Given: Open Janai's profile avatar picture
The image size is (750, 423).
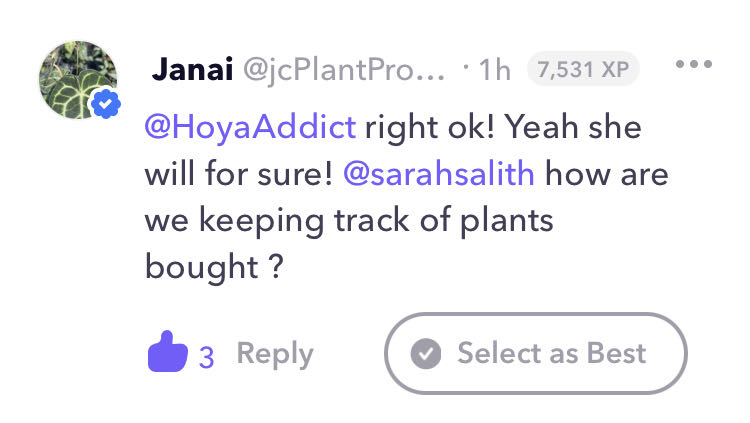Looking at the screenshot, I should tap(76, 80).
